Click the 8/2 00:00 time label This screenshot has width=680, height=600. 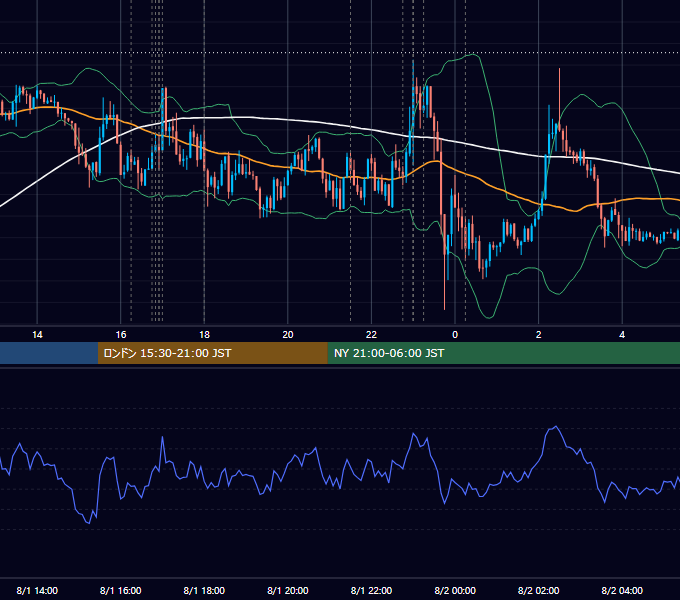coord(455,590)
